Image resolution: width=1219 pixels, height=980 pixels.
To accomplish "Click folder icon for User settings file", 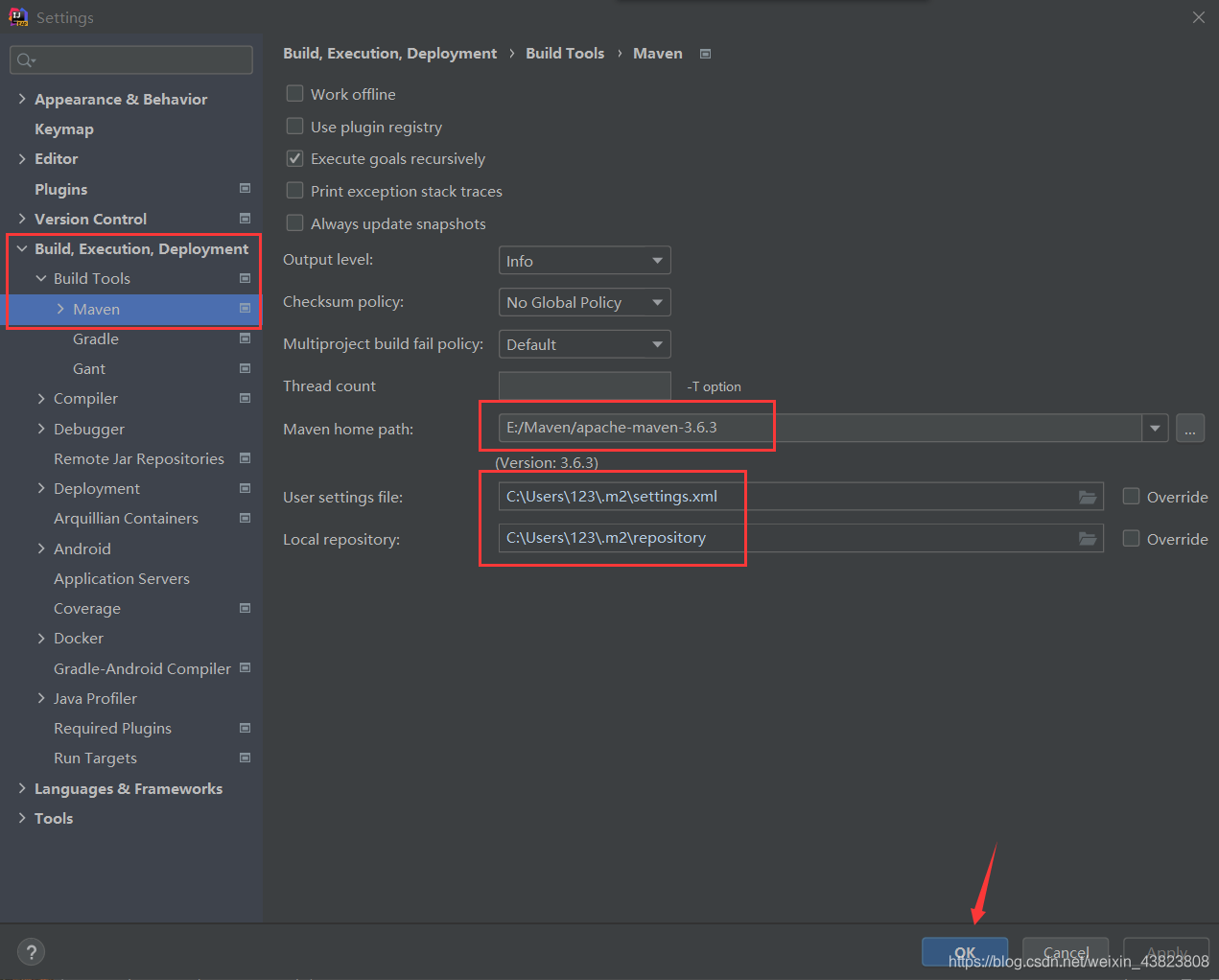I will tap(1087, 497).
